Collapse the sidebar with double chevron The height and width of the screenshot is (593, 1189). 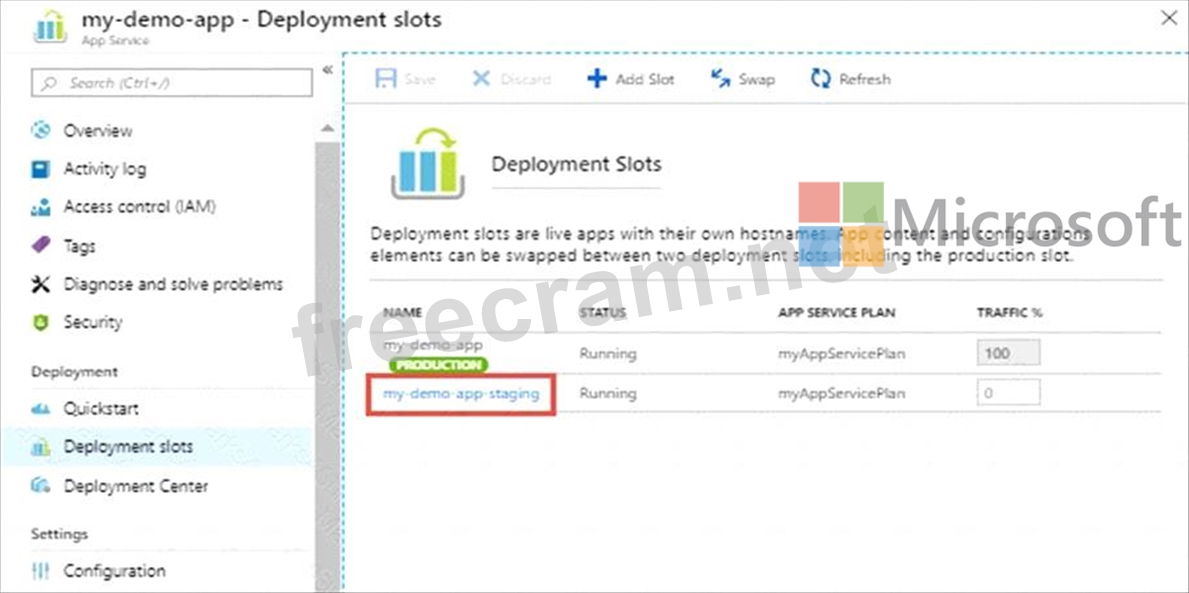click(327, 70)
